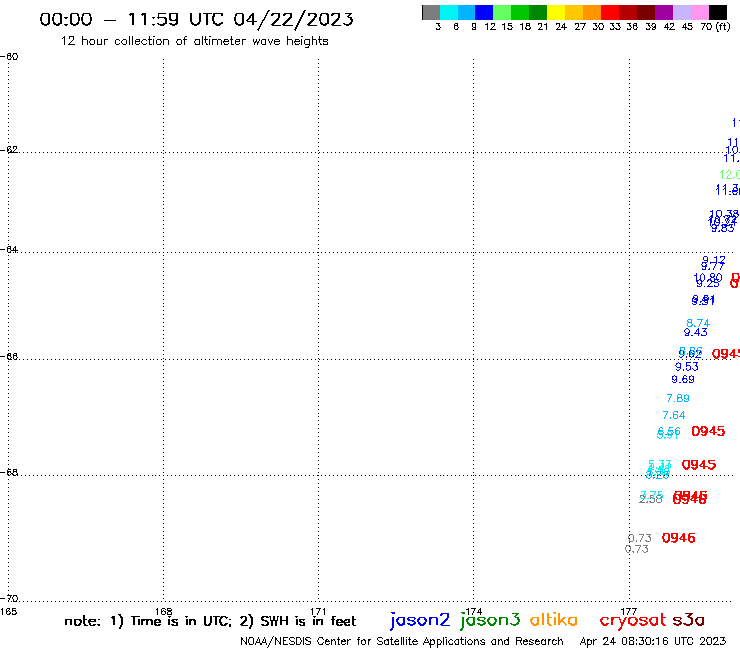Click the bright red 33 ft swatch
740x650 pixels.
pos(610,12)
